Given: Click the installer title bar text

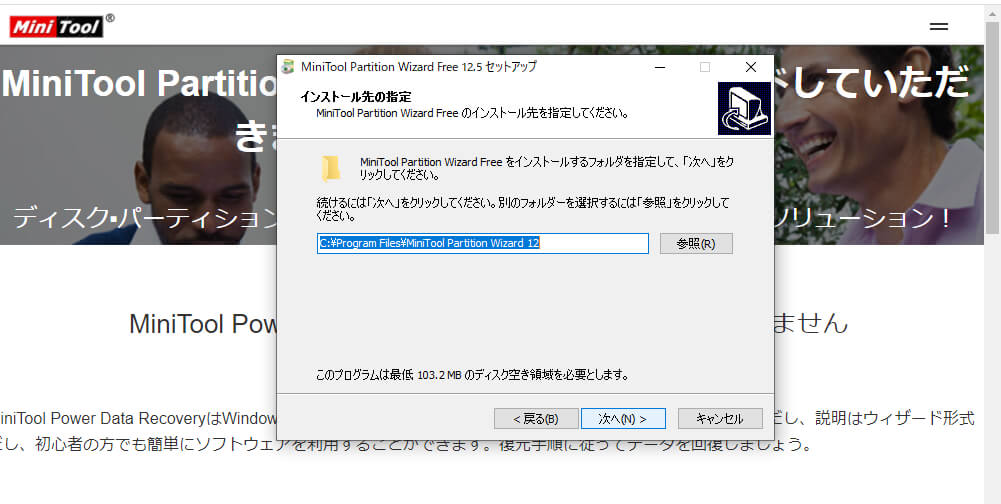Looking at the screenshot, I should pyautogui.click(x=419, y=67).
